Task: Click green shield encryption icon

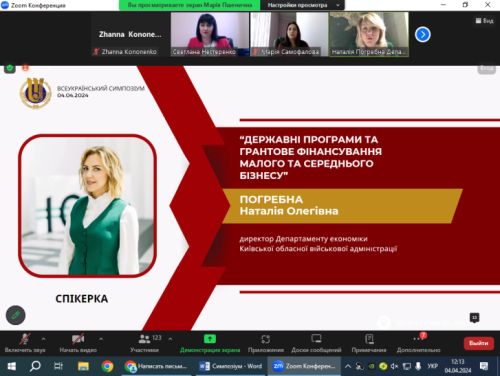Action: (x=10, y=68)
